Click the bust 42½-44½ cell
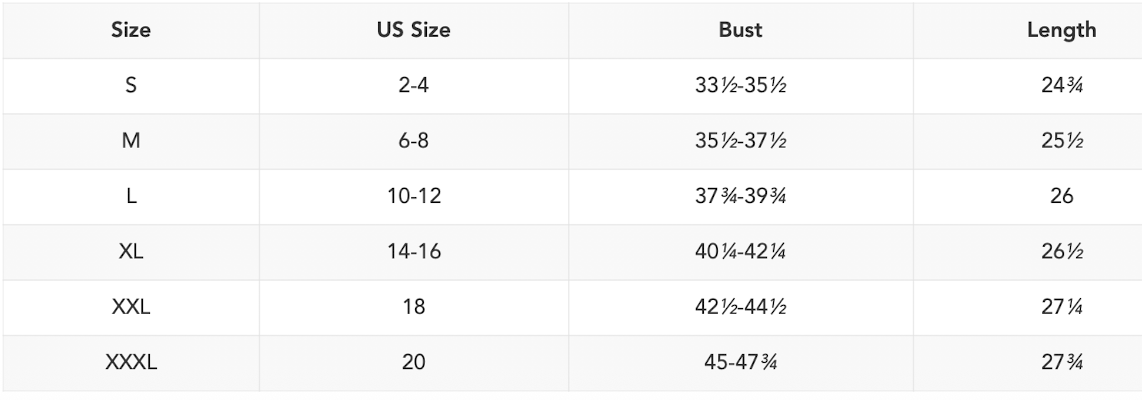1142x400 pixels. [740, 308]
